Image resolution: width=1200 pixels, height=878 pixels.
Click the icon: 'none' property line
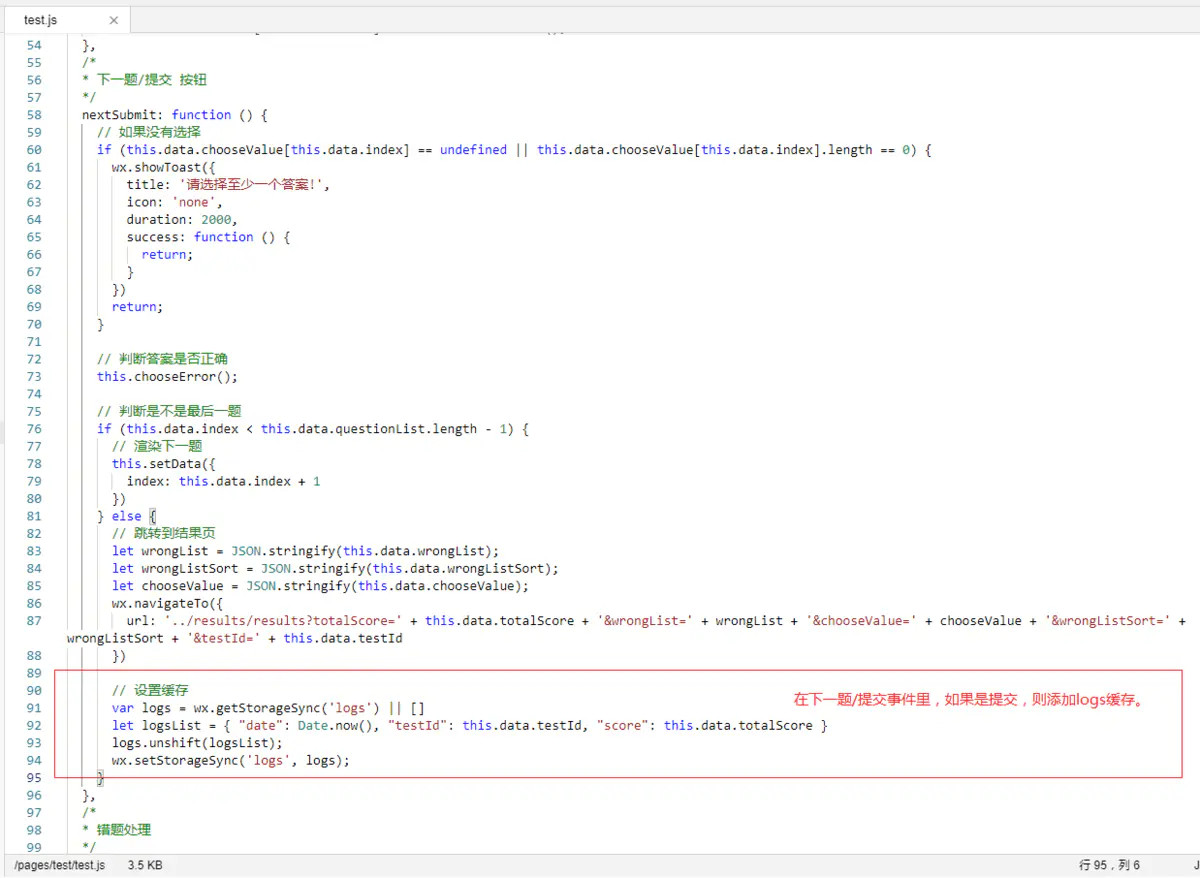pyautogui.click(x=174, y=202)
